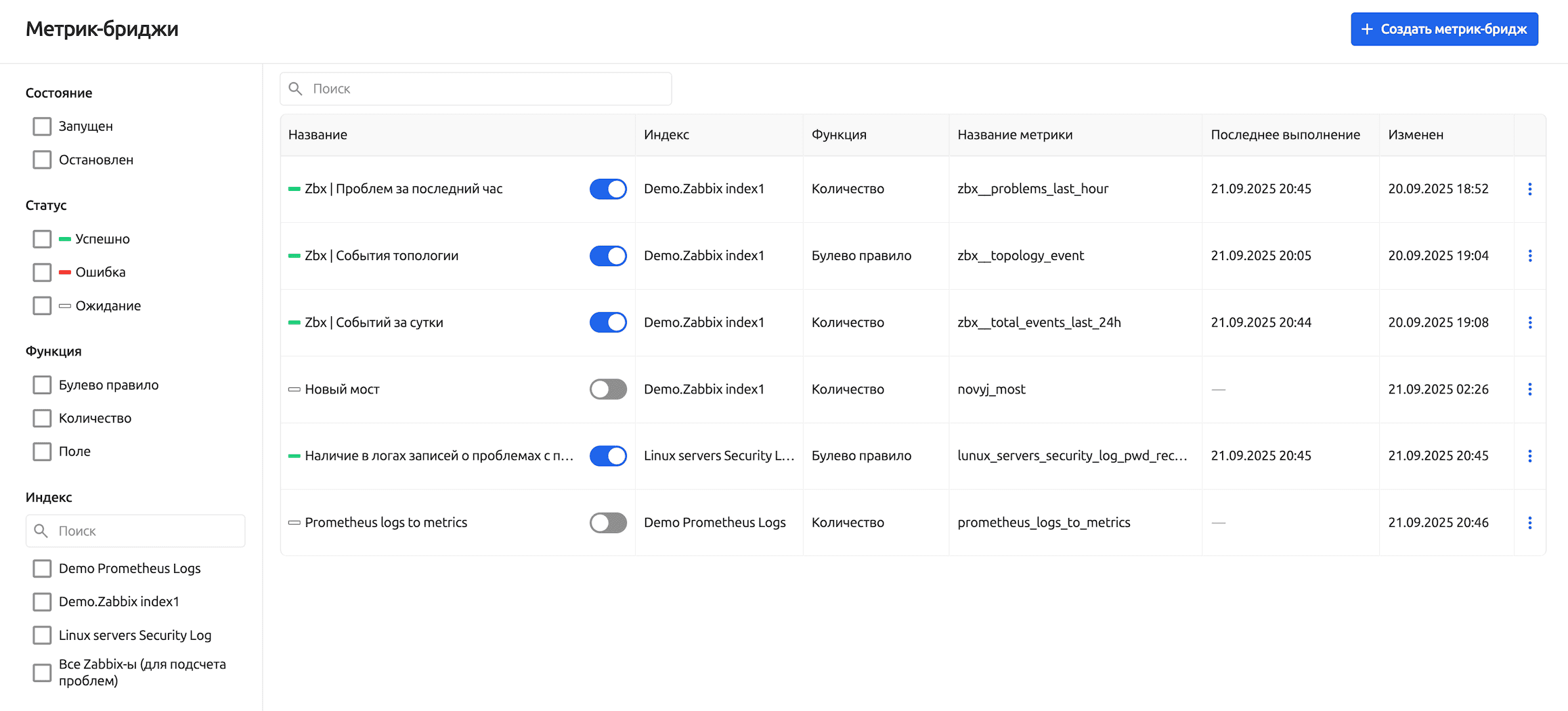Screen dimensions: 1568x711
Task: Click the Название column header
Action: click(x=318, y=135)
